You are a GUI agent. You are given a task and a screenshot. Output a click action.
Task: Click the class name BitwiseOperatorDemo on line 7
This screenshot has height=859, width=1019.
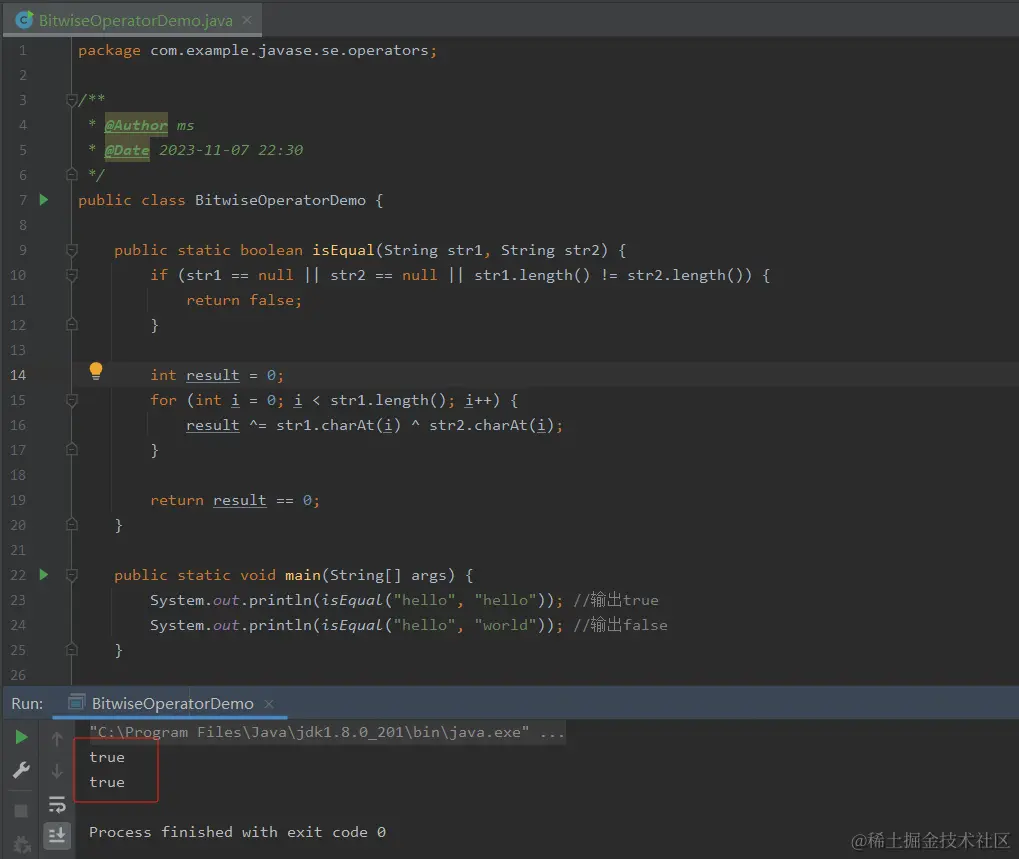(x=280, y=200)
